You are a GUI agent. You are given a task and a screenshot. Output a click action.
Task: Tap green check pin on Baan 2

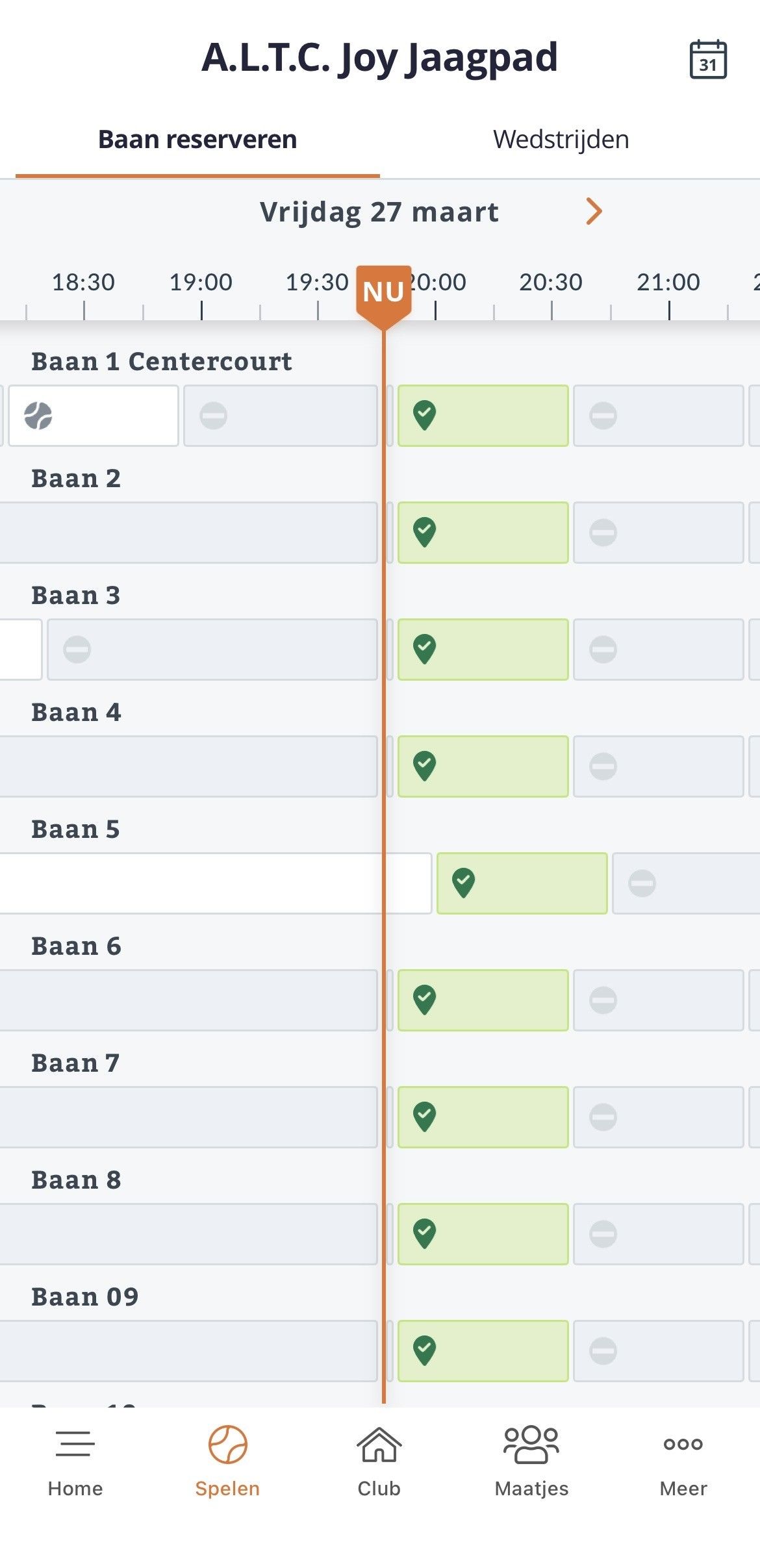click(425, 532)
